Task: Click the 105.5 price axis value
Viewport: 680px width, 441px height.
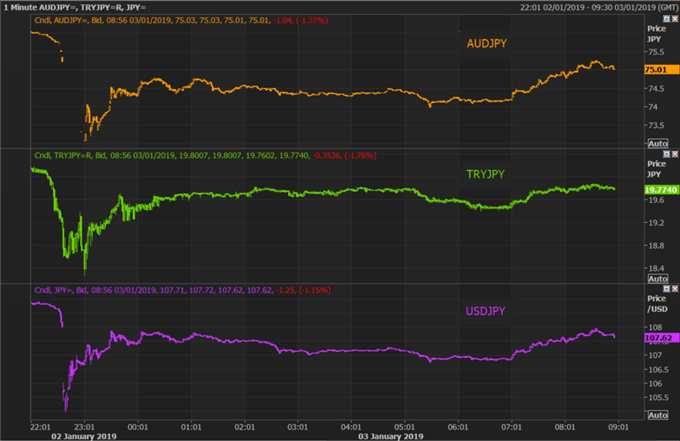Action: 657,397
